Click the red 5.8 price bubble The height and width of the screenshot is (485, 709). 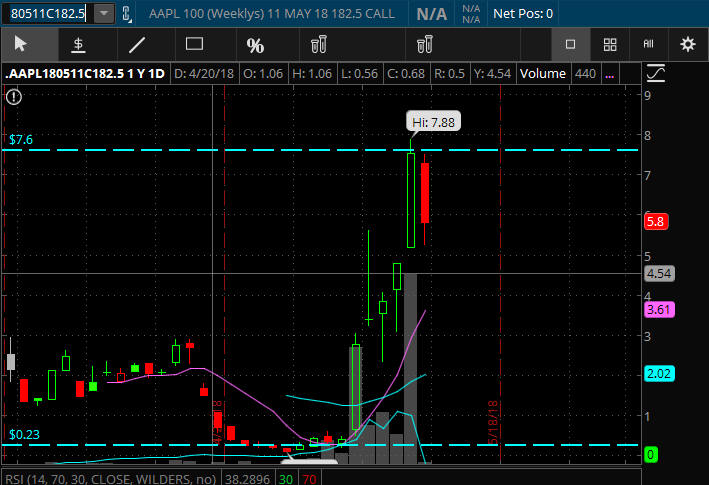[656, 221]
